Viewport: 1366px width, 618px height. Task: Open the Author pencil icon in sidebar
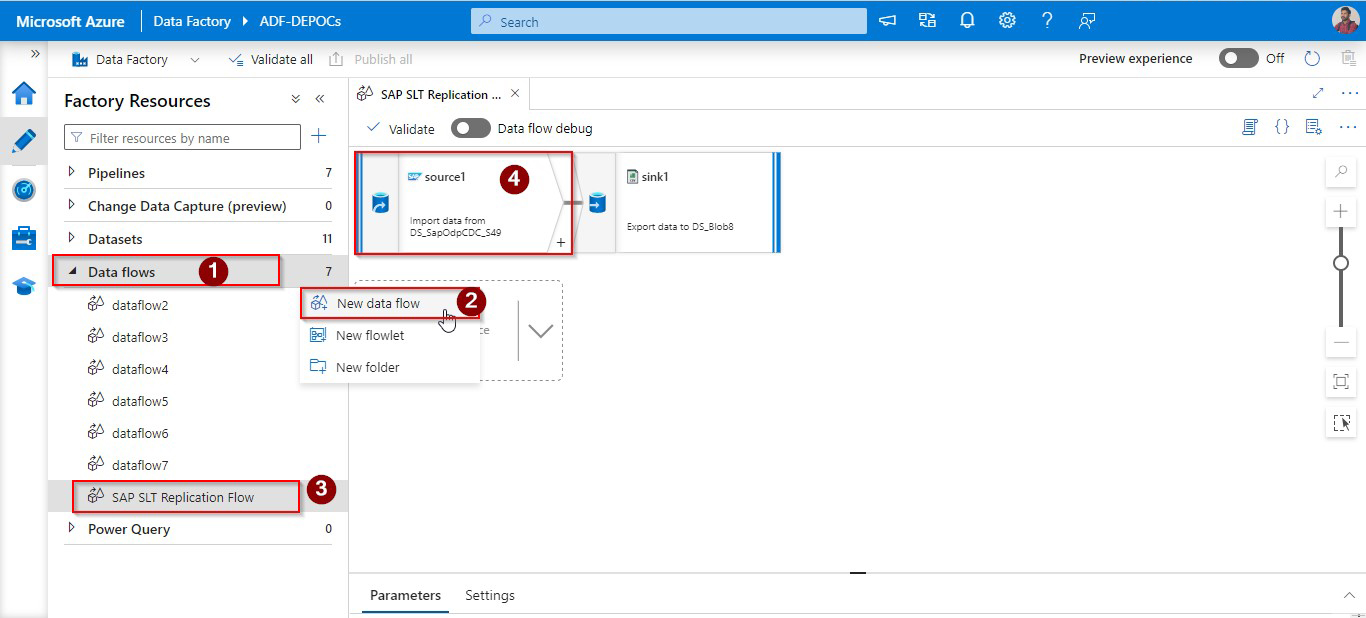point(24,141)
